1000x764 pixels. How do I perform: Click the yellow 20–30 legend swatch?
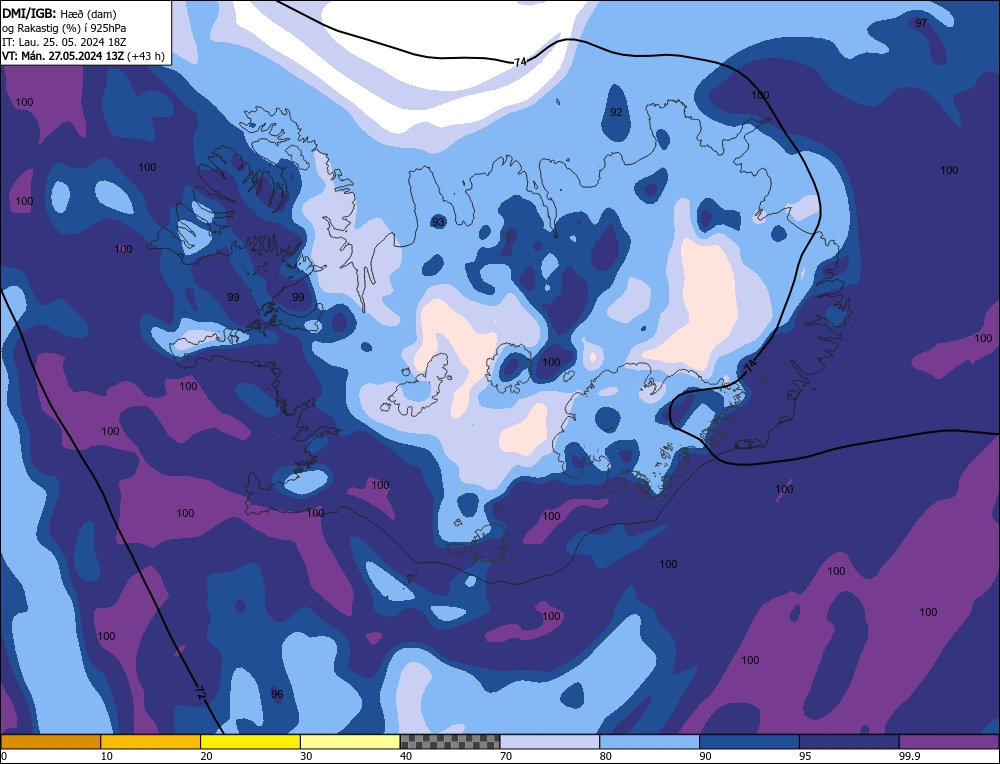pyautogui.click(x=250, y=741)
